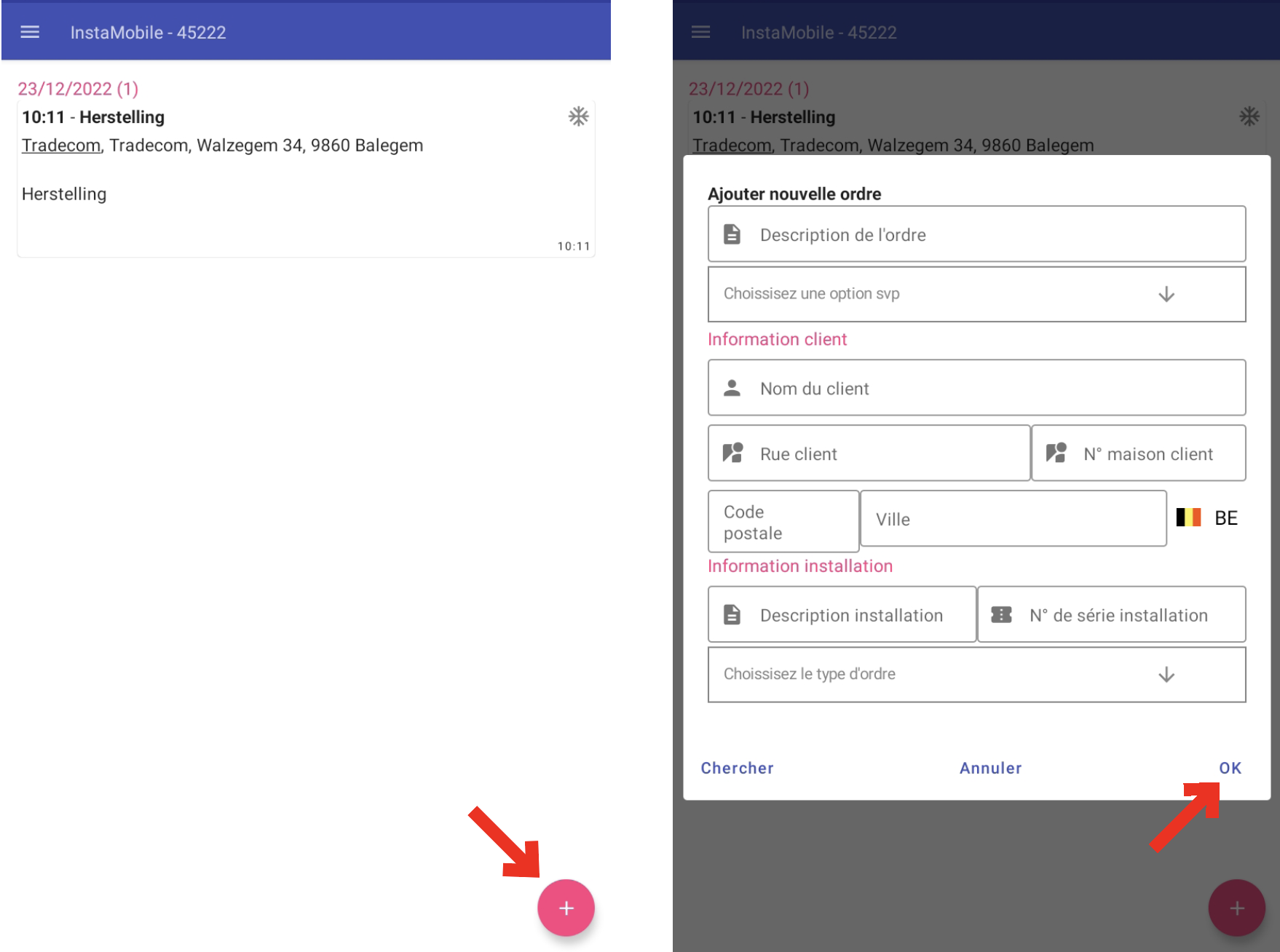Click Annuler to cancel dialog

tap(990, 768)
